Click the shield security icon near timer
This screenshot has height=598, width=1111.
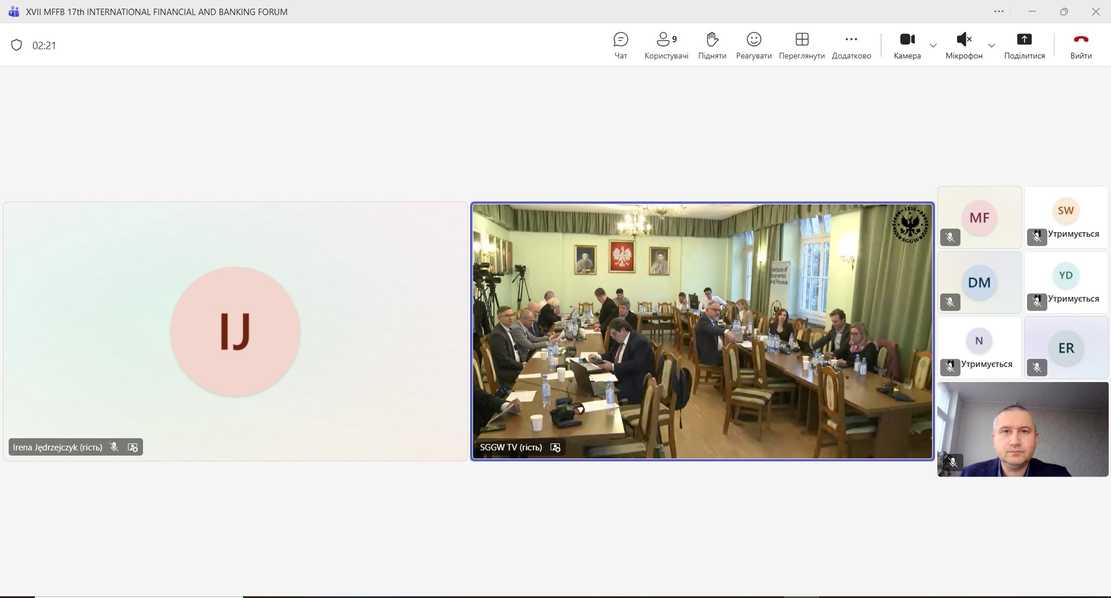point(16,45)
